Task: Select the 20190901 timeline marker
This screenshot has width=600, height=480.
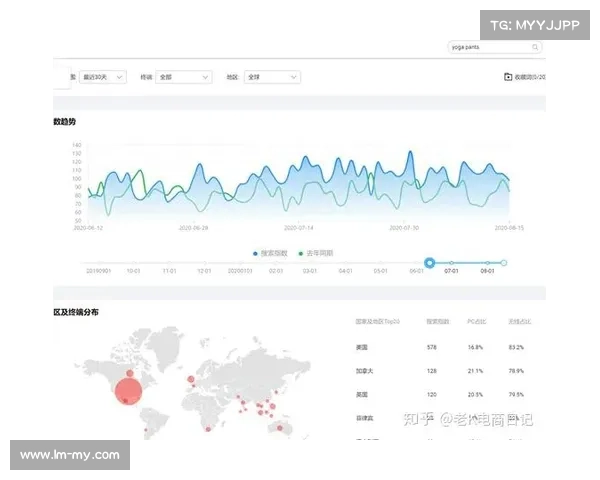Action: [x=99, y=271]
